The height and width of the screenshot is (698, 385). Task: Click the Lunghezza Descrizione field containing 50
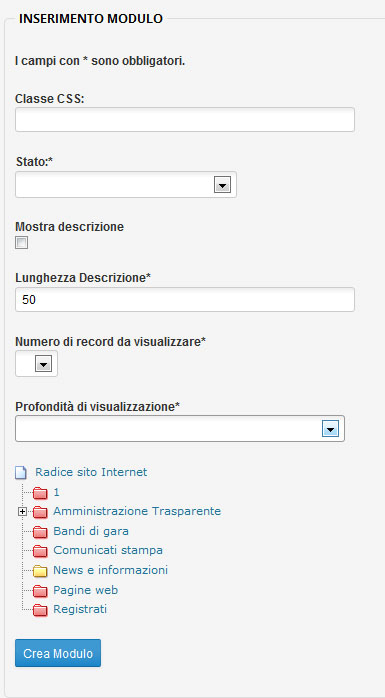click(185, 300)
